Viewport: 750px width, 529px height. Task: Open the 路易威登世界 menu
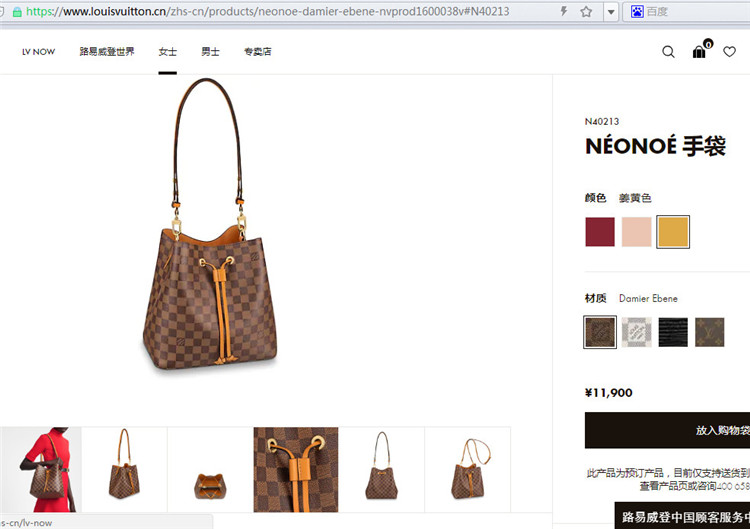coord(107,52)
